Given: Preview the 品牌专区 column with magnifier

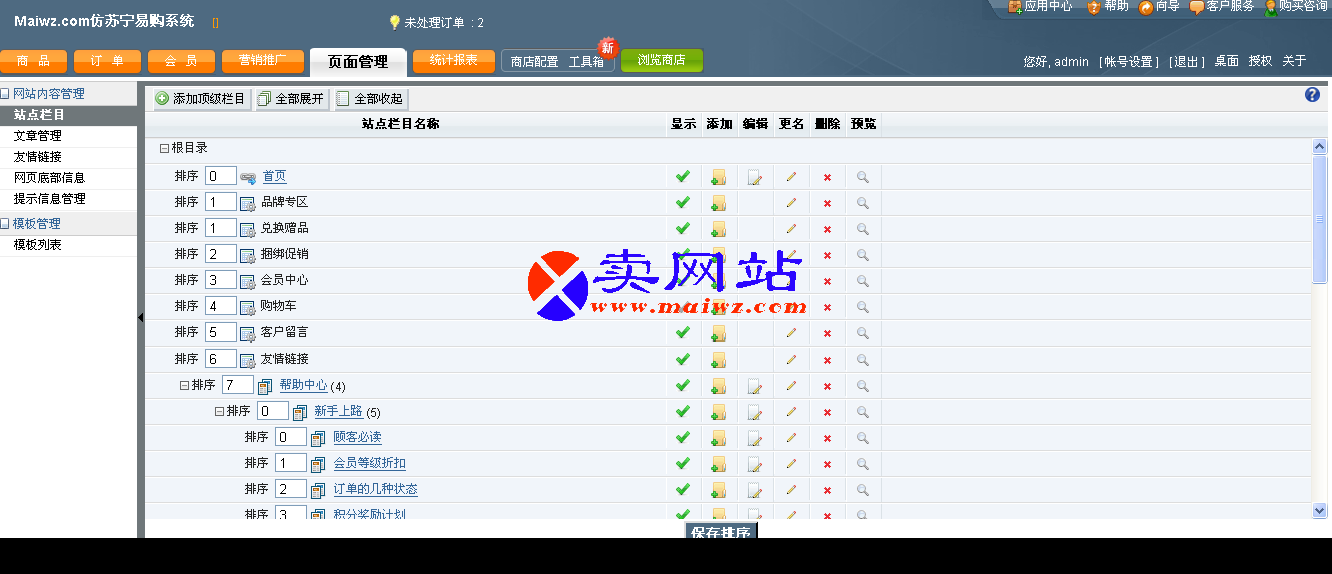Looking at the screenshot, I should tap(863, 203).
